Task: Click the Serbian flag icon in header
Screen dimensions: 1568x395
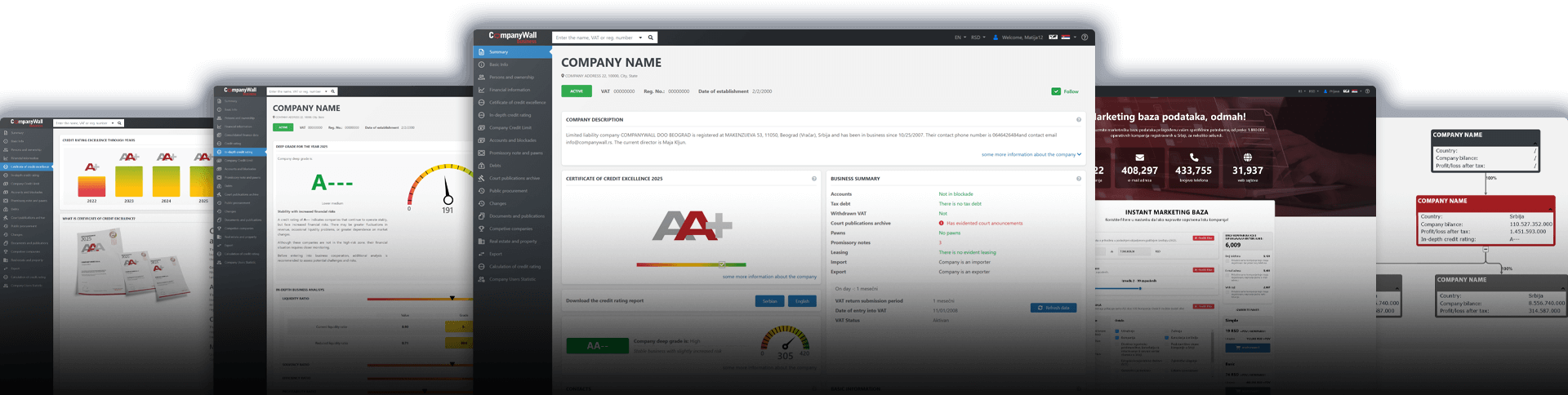Action: 1066,37
